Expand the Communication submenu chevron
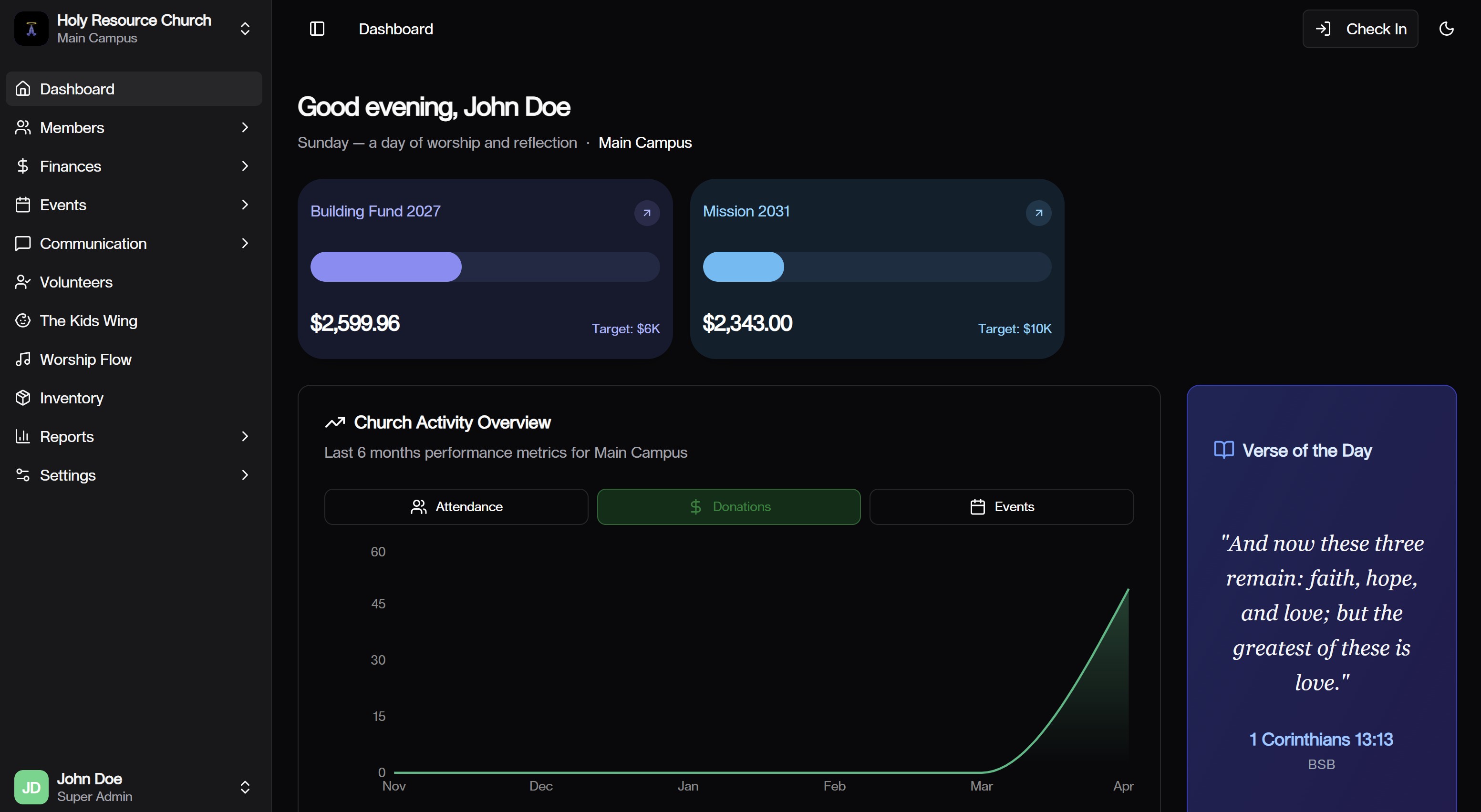 [x=245, y=243]
